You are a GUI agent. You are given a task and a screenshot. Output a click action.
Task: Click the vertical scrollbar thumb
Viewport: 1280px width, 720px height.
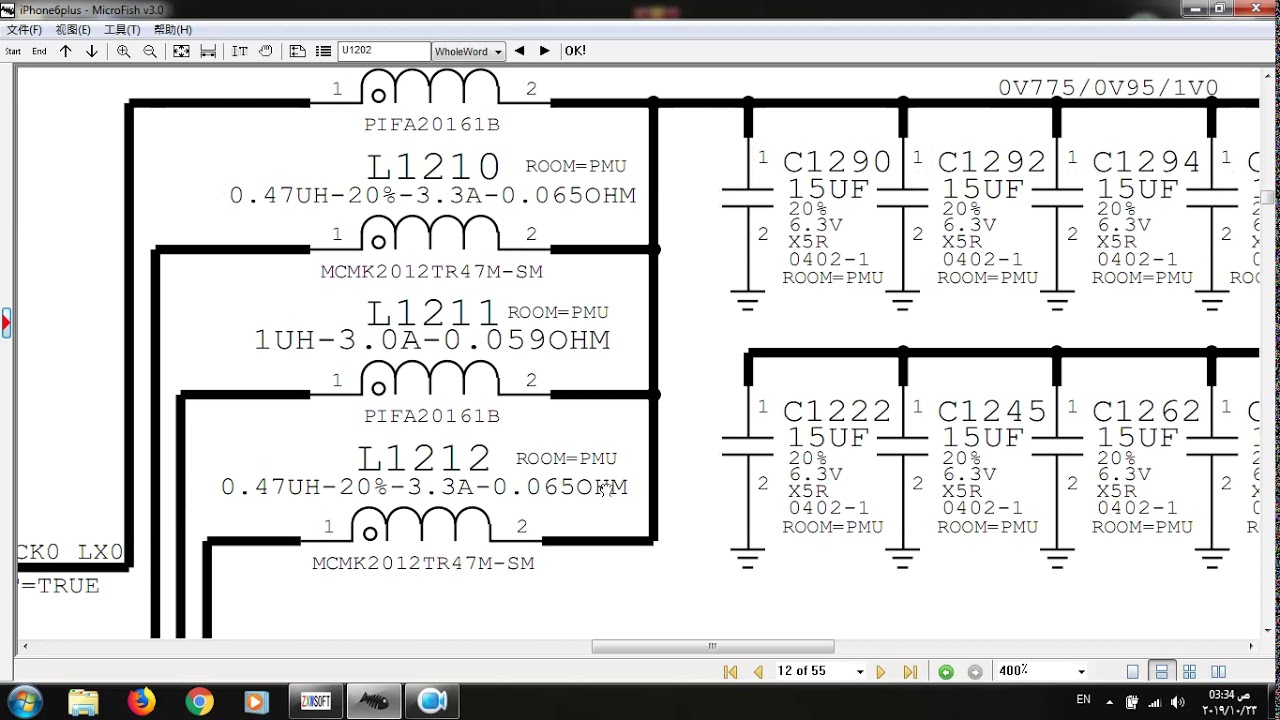pyautogui.click(x=1267, y=197)
